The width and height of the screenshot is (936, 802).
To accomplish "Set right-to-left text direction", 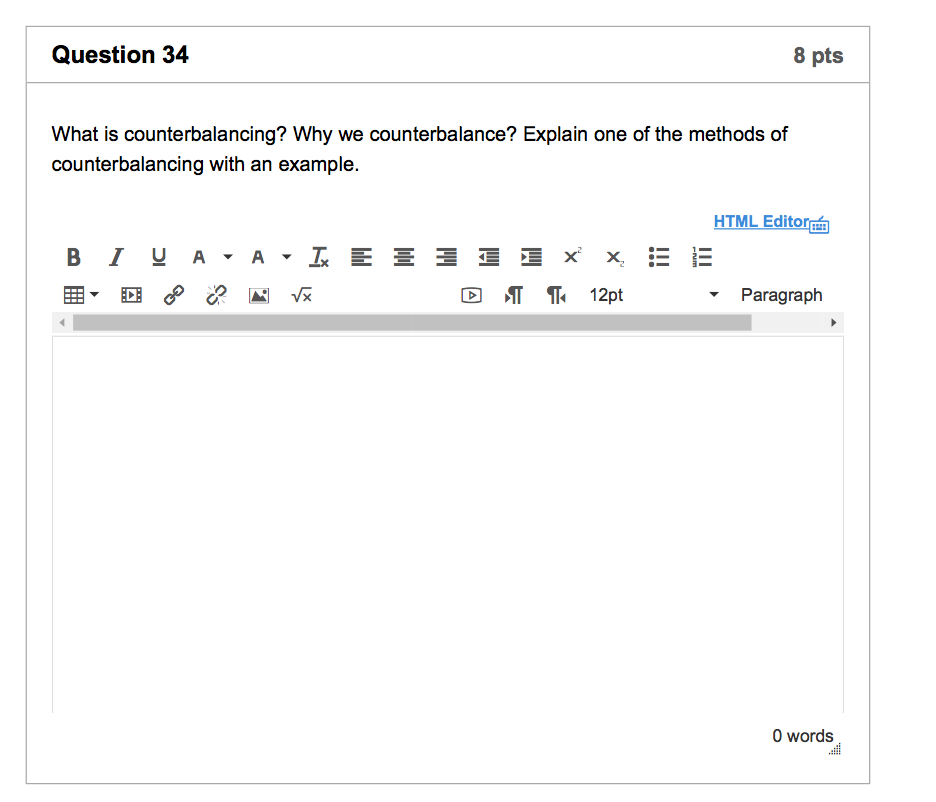I will pos(556,295).
